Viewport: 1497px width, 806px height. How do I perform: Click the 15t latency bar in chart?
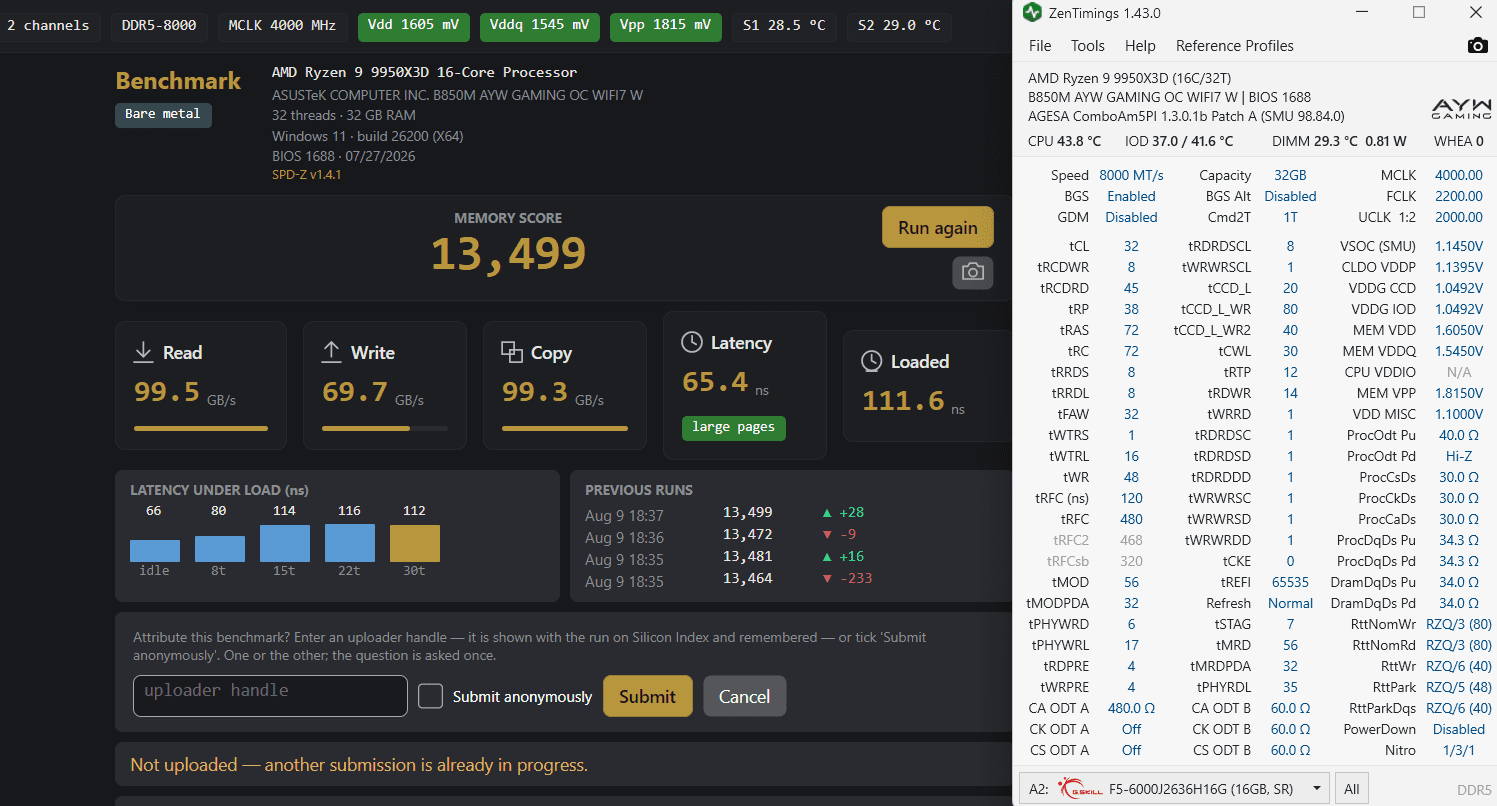tap(285, 544)
